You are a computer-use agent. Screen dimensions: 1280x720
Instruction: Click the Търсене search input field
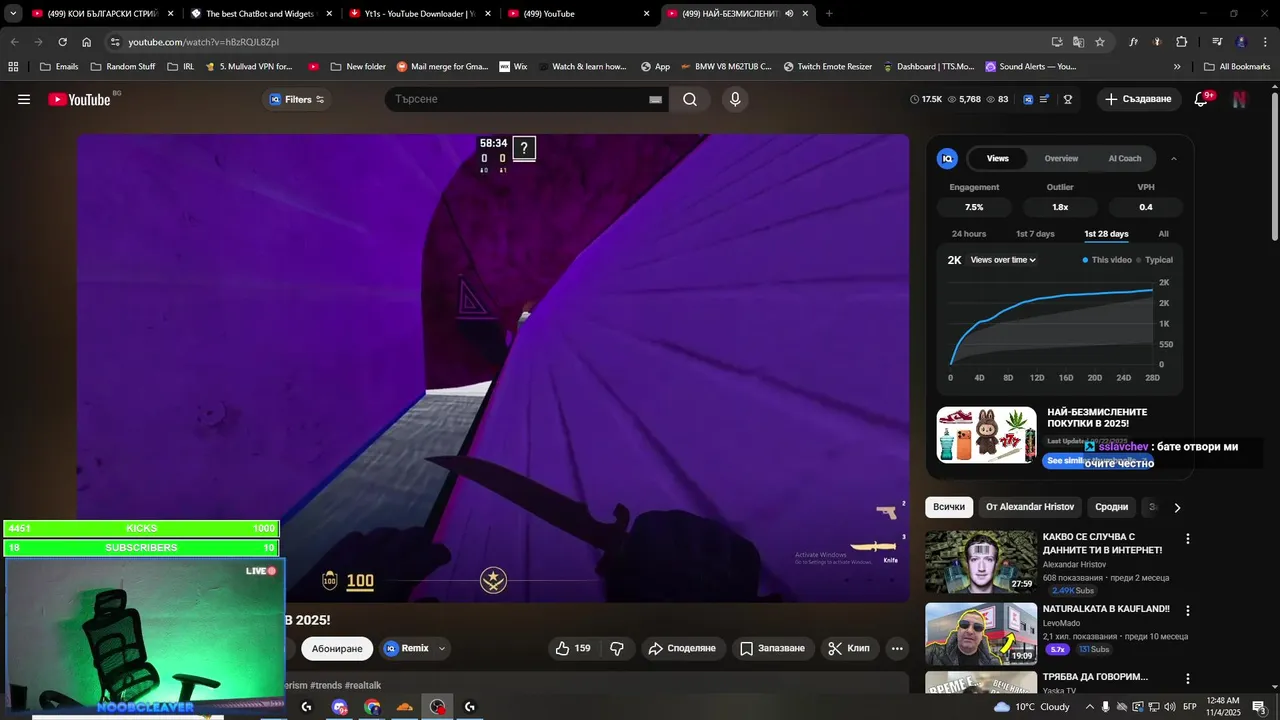coord(515,99)
